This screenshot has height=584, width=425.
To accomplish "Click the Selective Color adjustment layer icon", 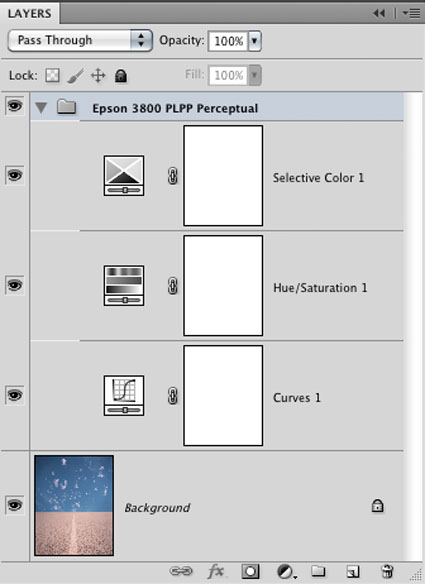I will (x=124, y=175).
